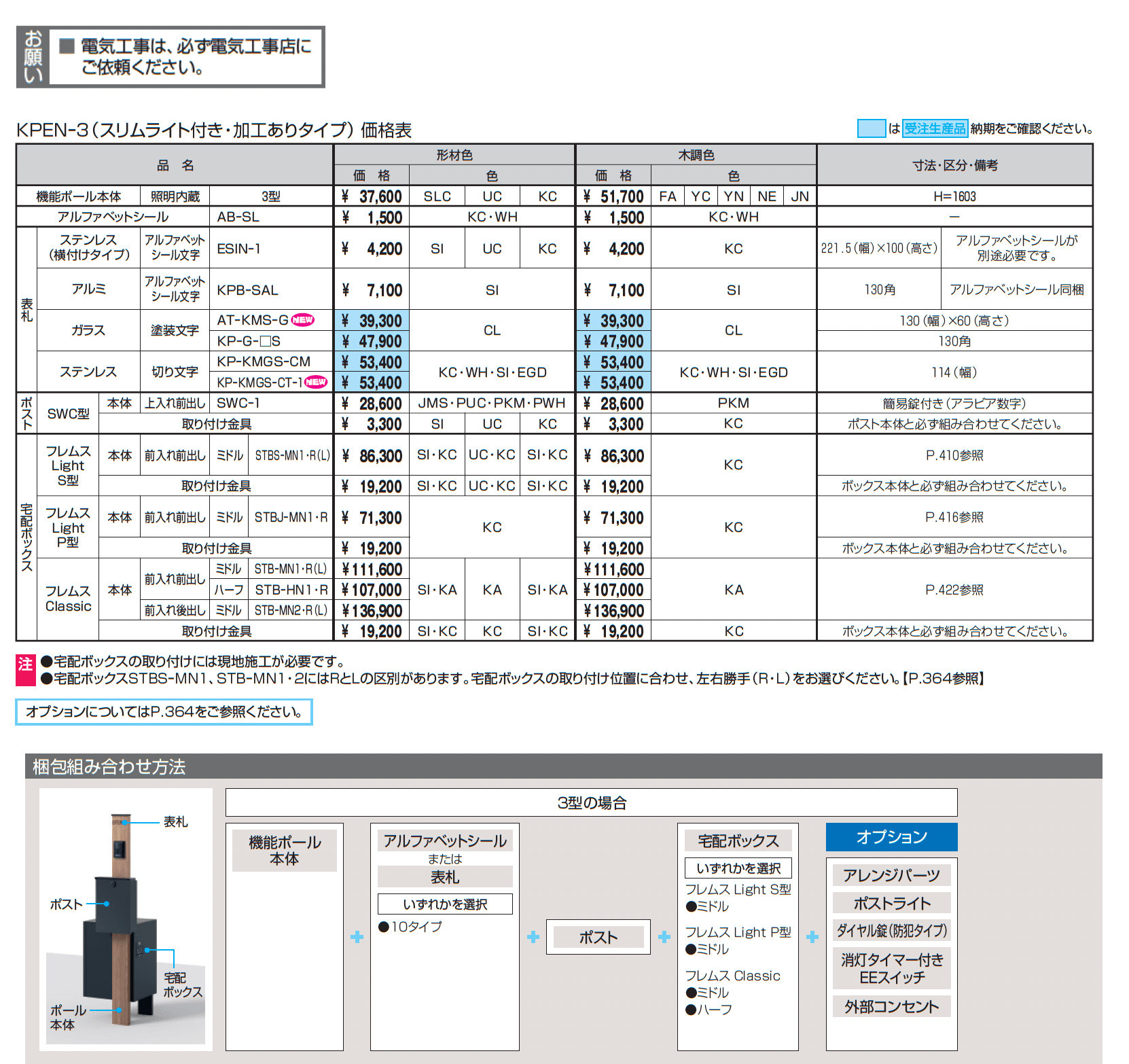
Task: Click the red 注 note marker
Action: [x=25, y=669]
